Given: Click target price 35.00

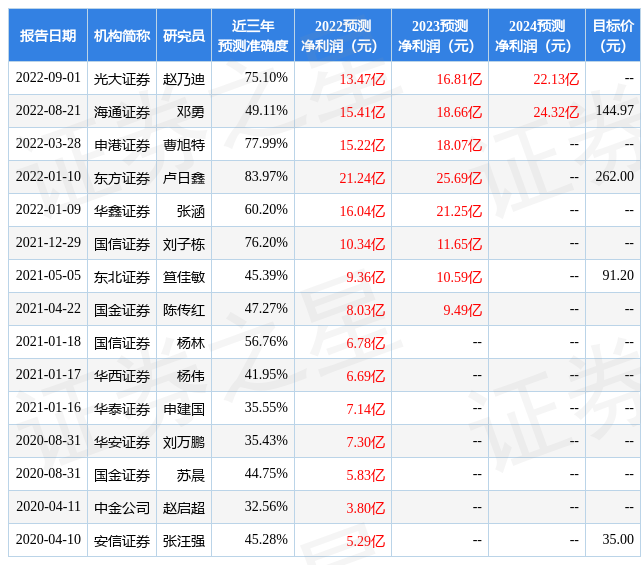Looking at the screenshot, I should (618, 540).
